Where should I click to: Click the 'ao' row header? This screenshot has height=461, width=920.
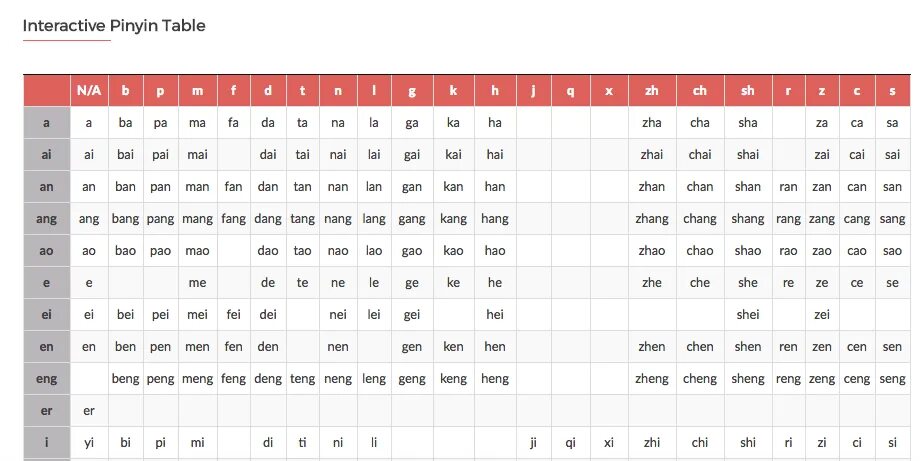click(46, 250)
